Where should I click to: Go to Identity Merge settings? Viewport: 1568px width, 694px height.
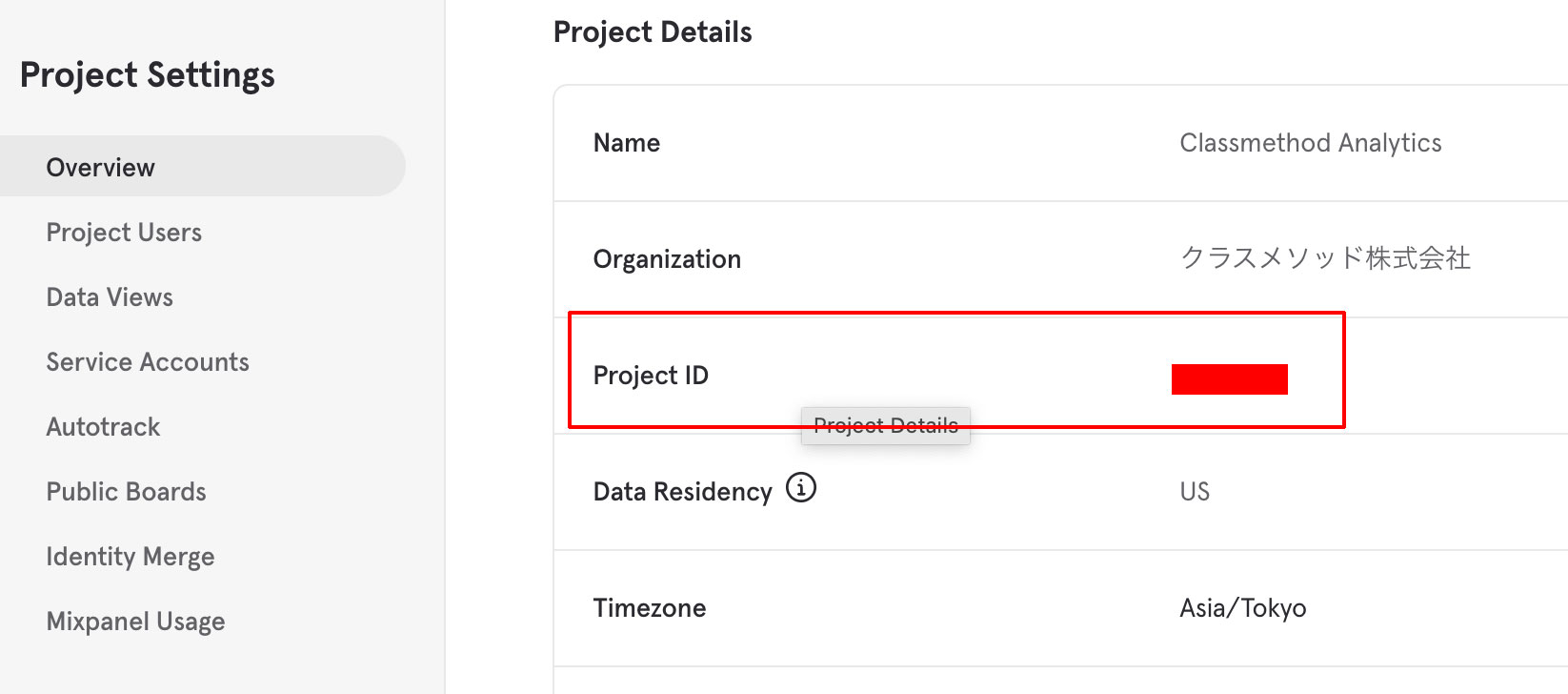coord(130,556)
